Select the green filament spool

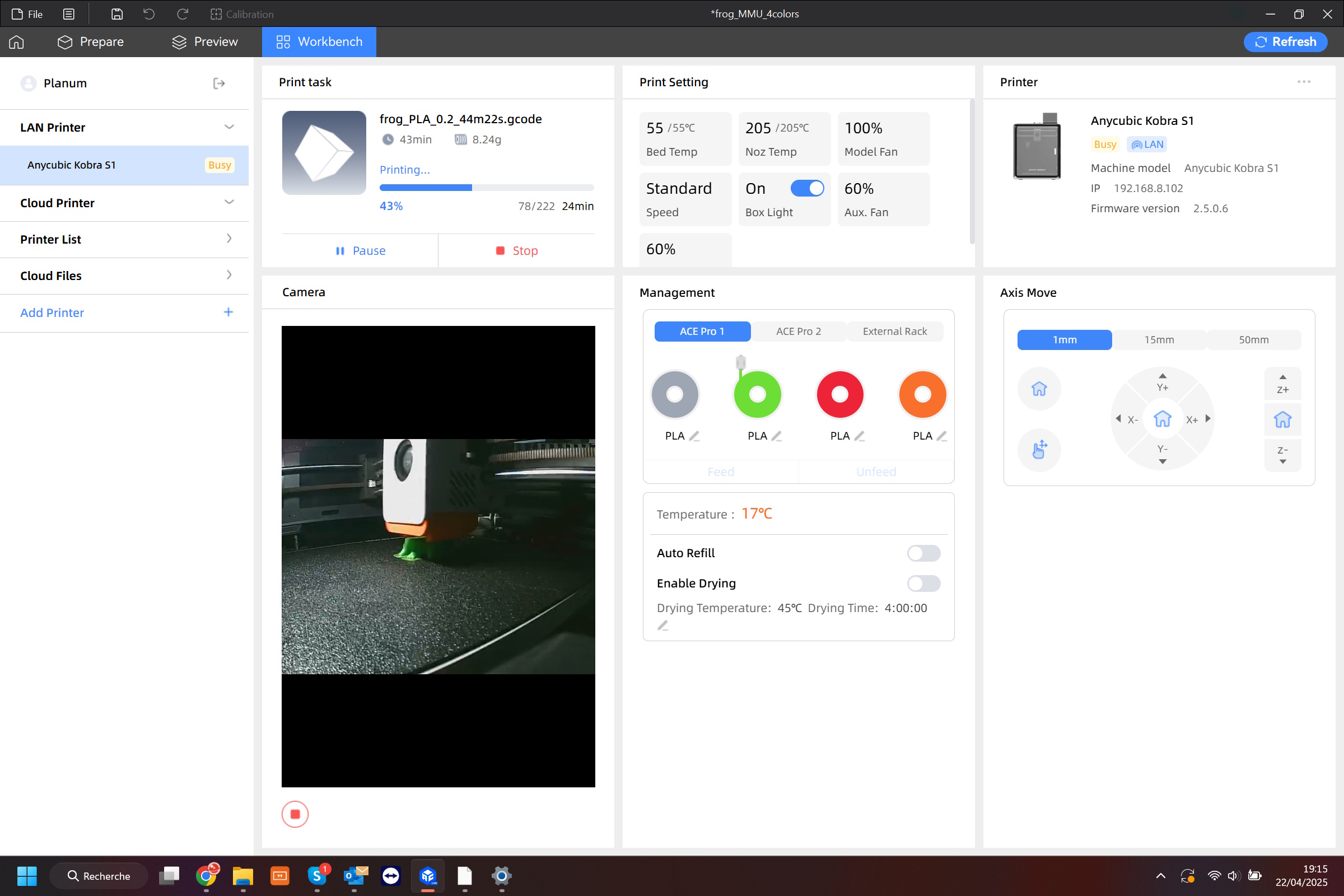tap(757, 394)
